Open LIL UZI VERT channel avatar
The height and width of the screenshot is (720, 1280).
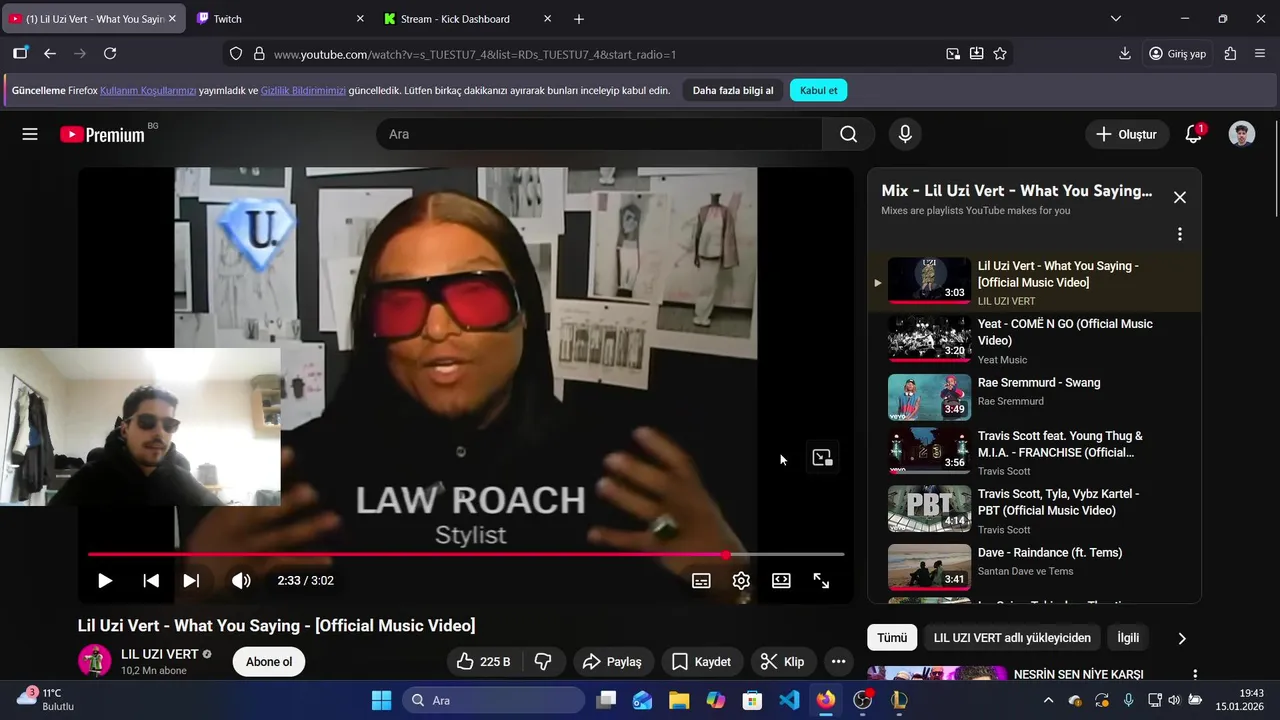(96, 661)
